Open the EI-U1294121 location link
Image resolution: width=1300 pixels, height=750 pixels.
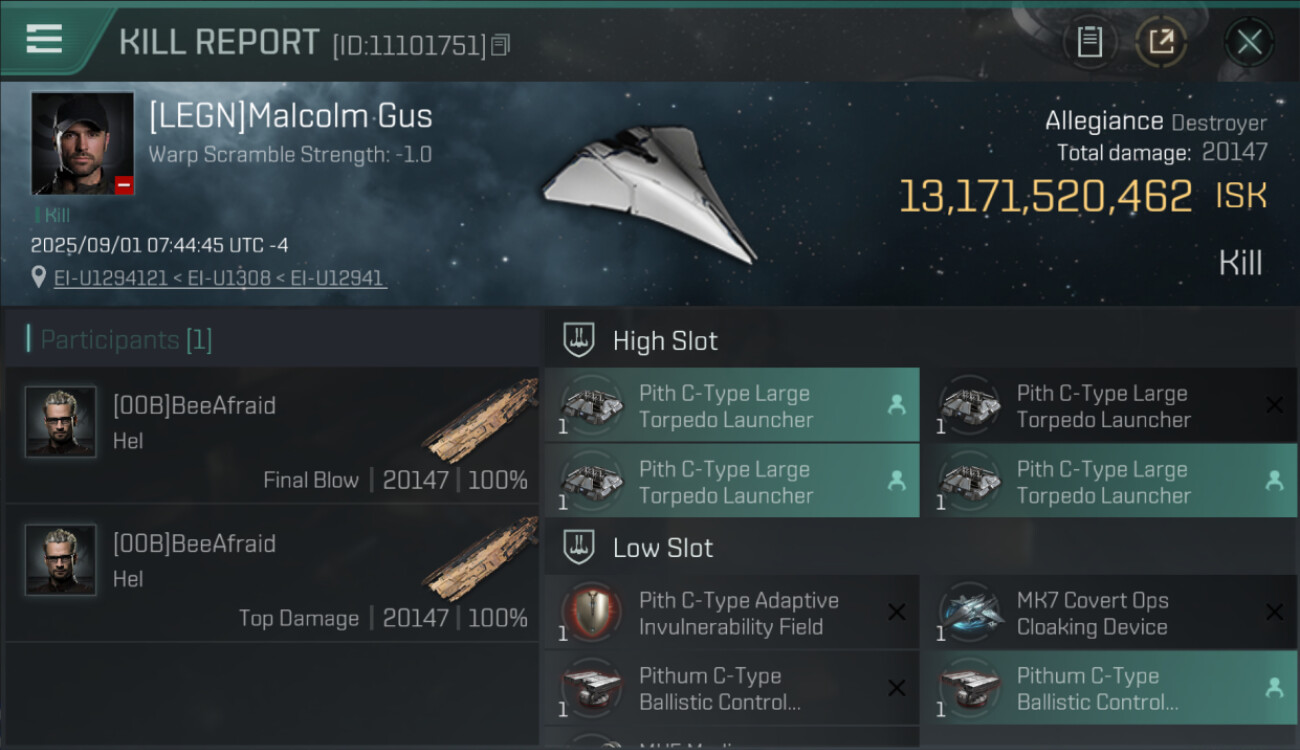coord(111,278)
